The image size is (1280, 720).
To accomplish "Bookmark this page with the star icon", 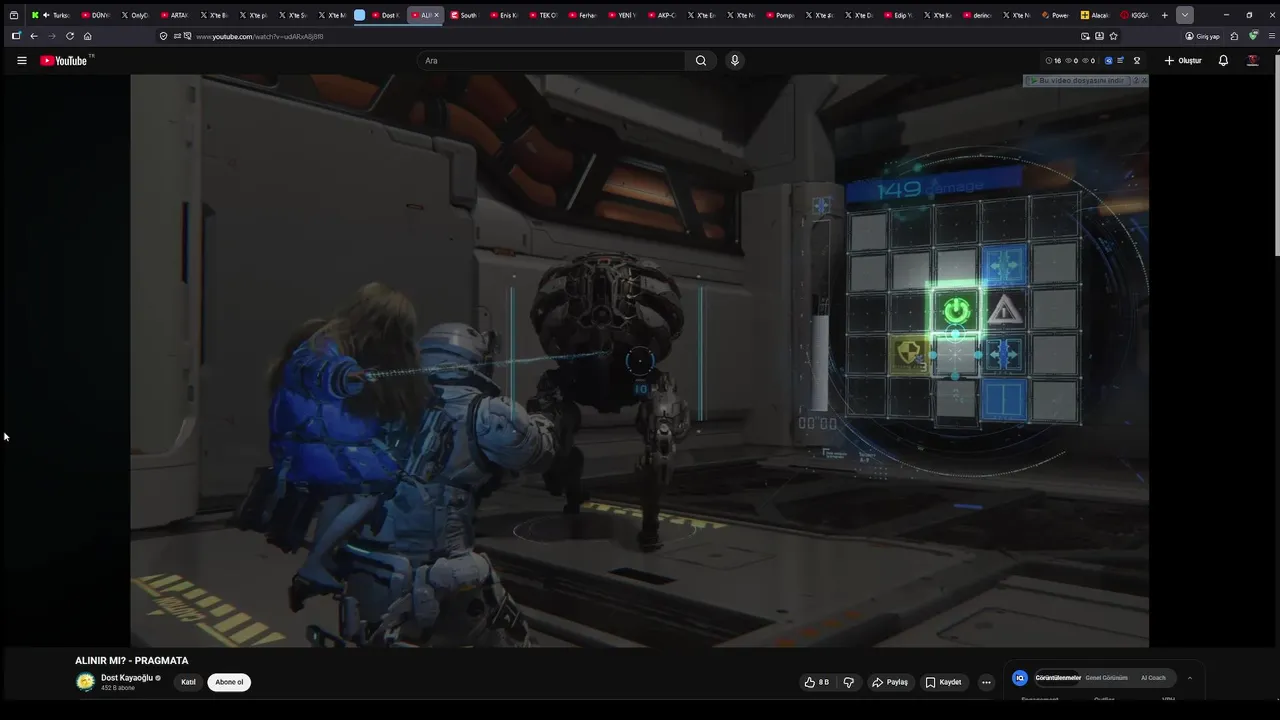I will (x=1113, y=36).
